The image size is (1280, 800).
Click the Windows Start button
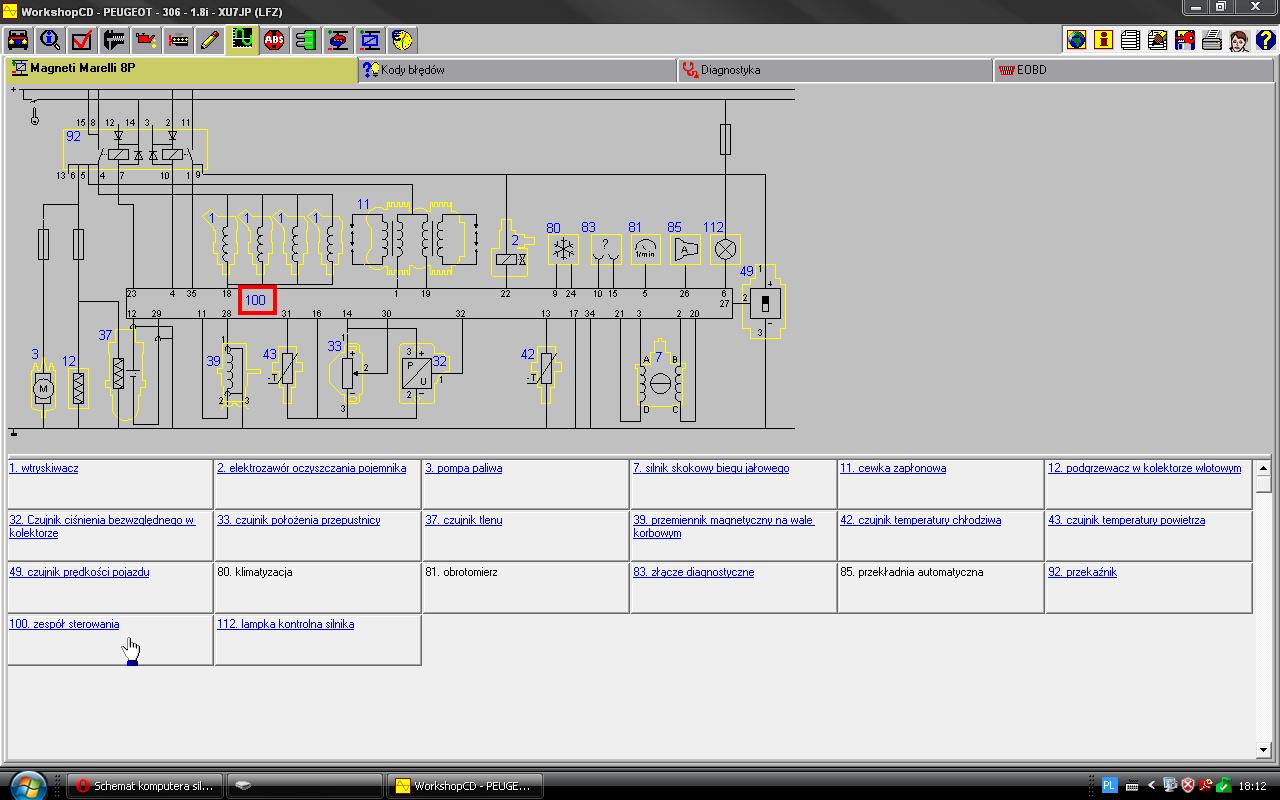coord(28,785)
